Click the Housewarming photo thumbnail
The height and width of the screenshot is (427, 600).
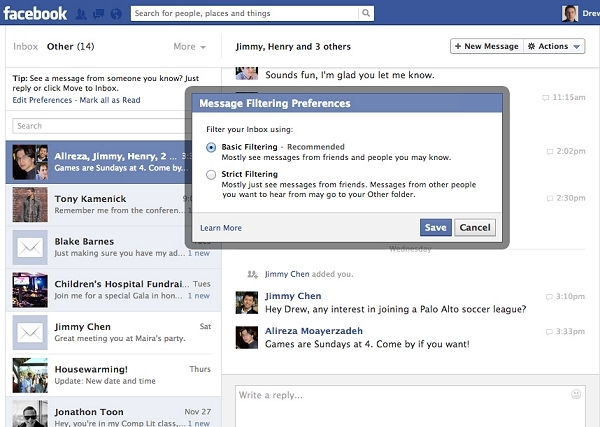point(30,375)
